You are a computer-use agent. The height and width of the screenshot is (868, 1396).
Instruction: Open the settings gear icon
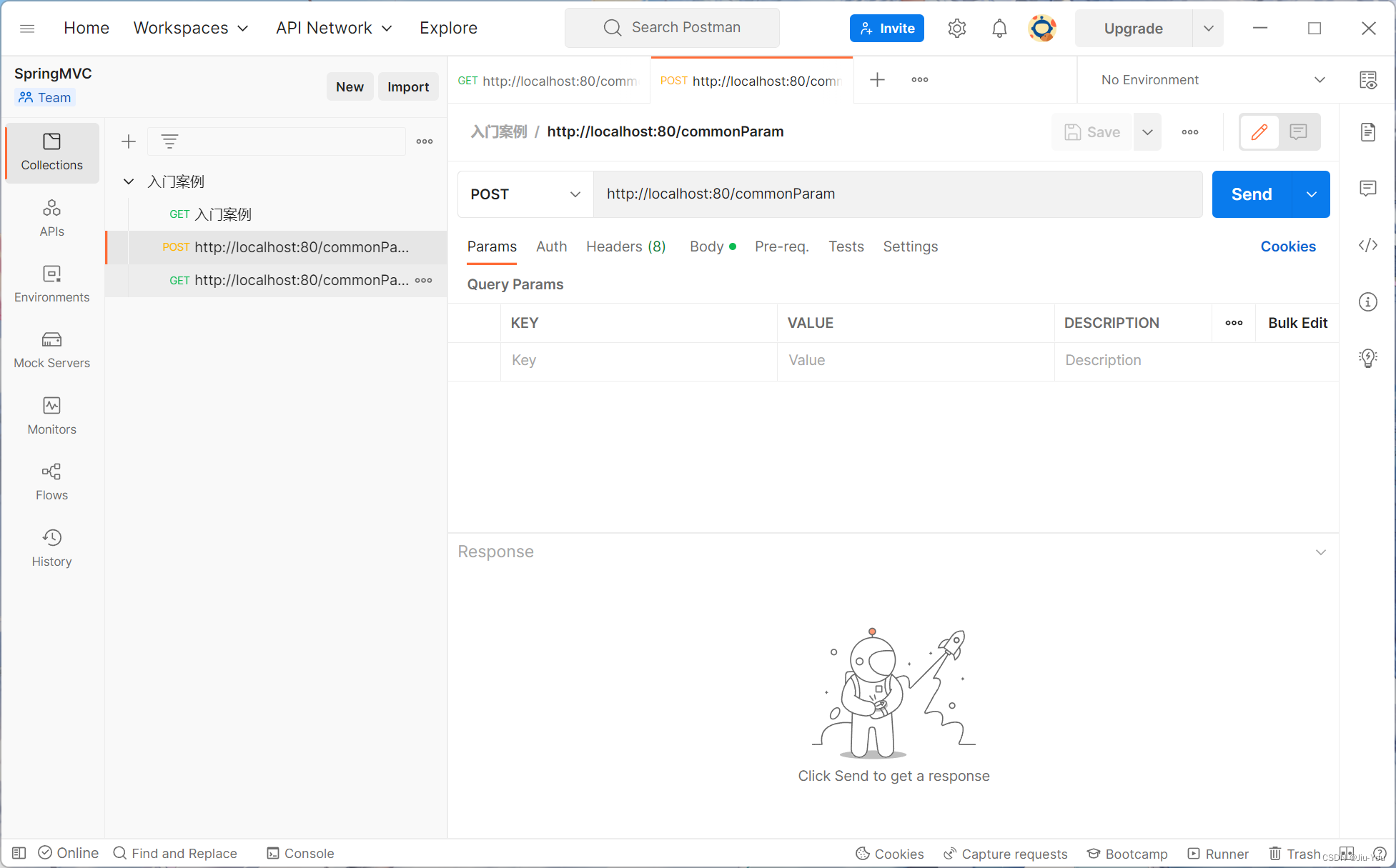[x=956, y=29]
